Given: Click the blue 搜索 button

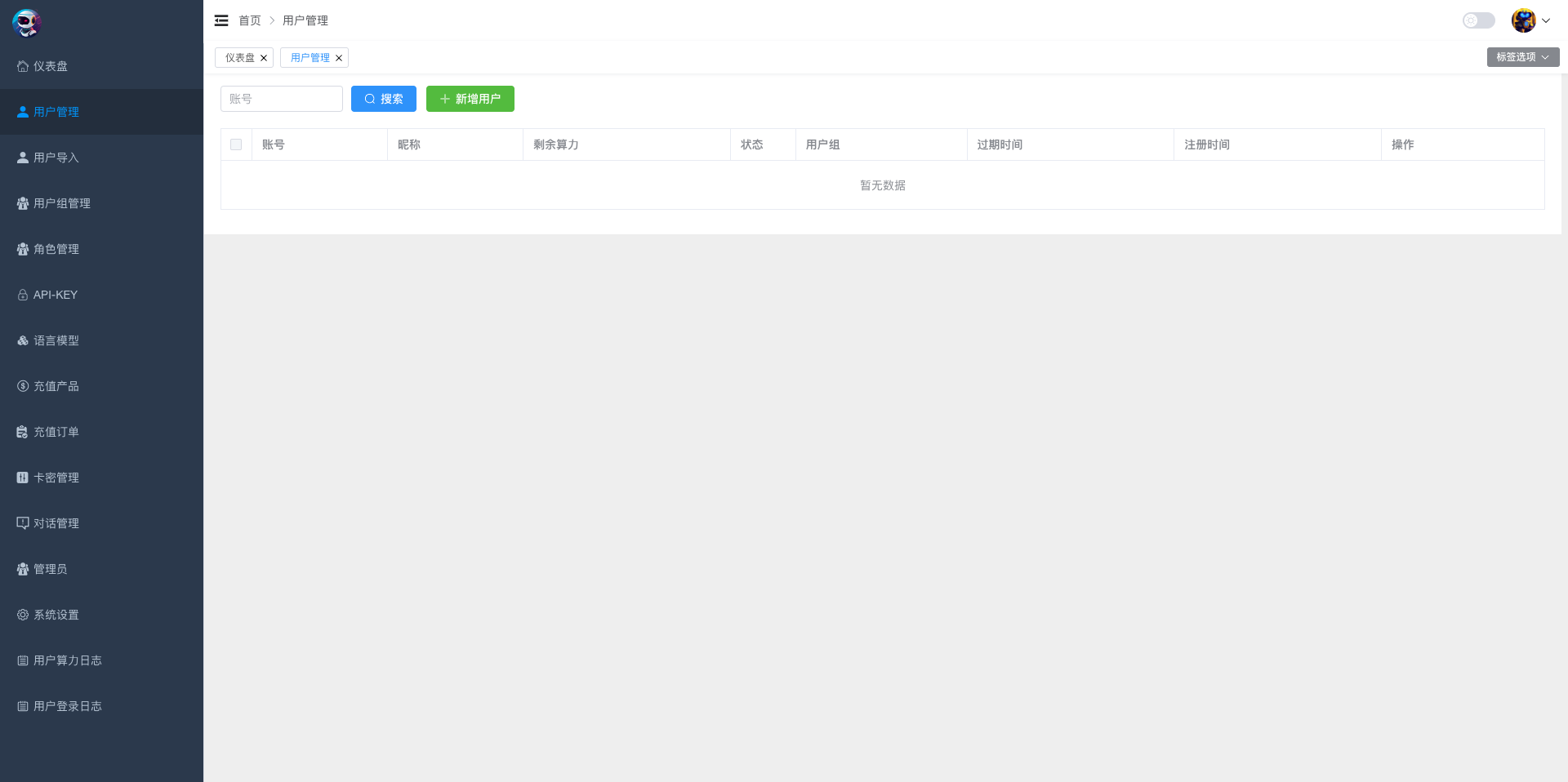Looking at the screenshot, I should tap(384, 99).
